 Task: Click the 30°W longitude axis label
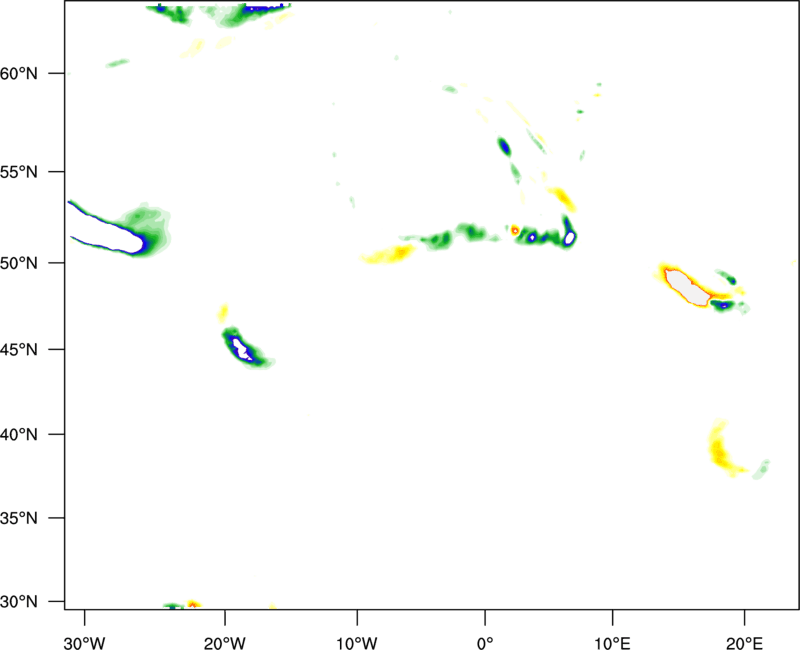tap(85, 643)
